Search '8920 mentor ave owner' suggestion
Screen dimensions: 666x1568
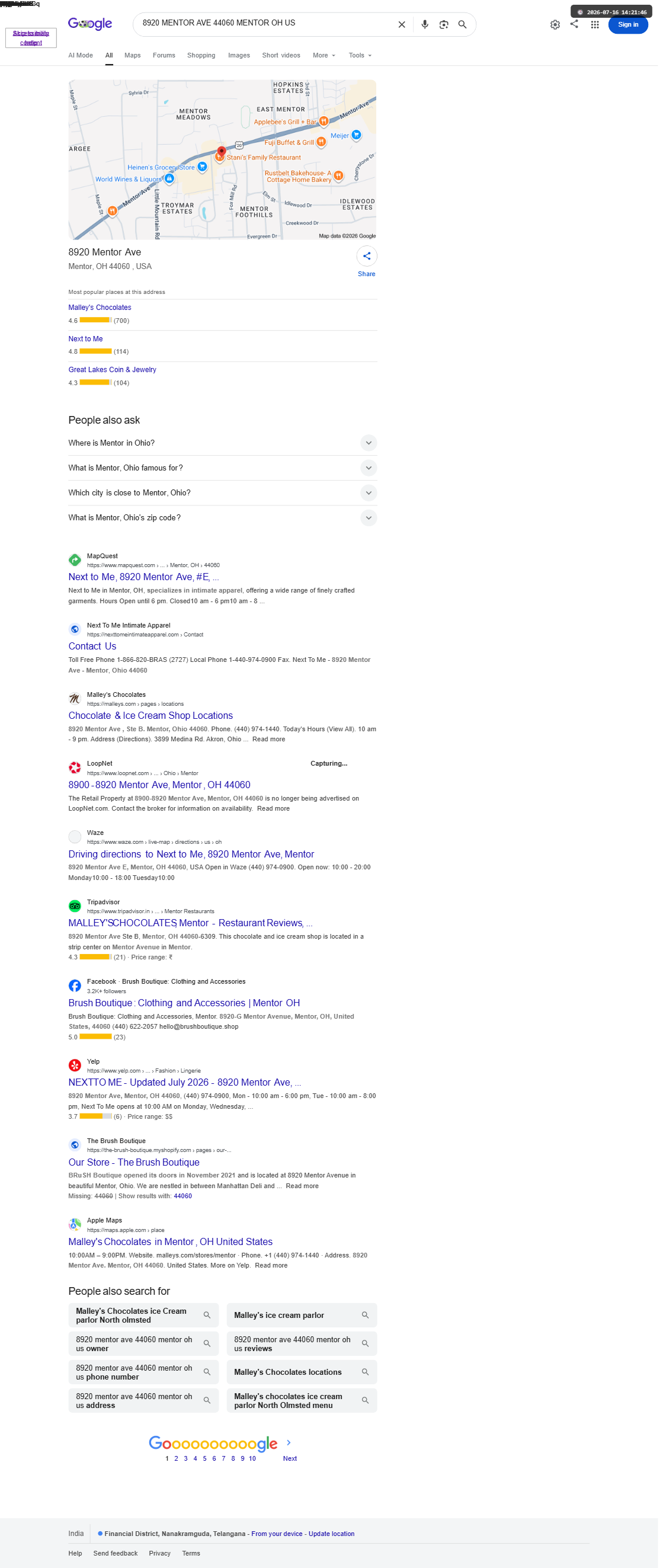click(143, 1343)
